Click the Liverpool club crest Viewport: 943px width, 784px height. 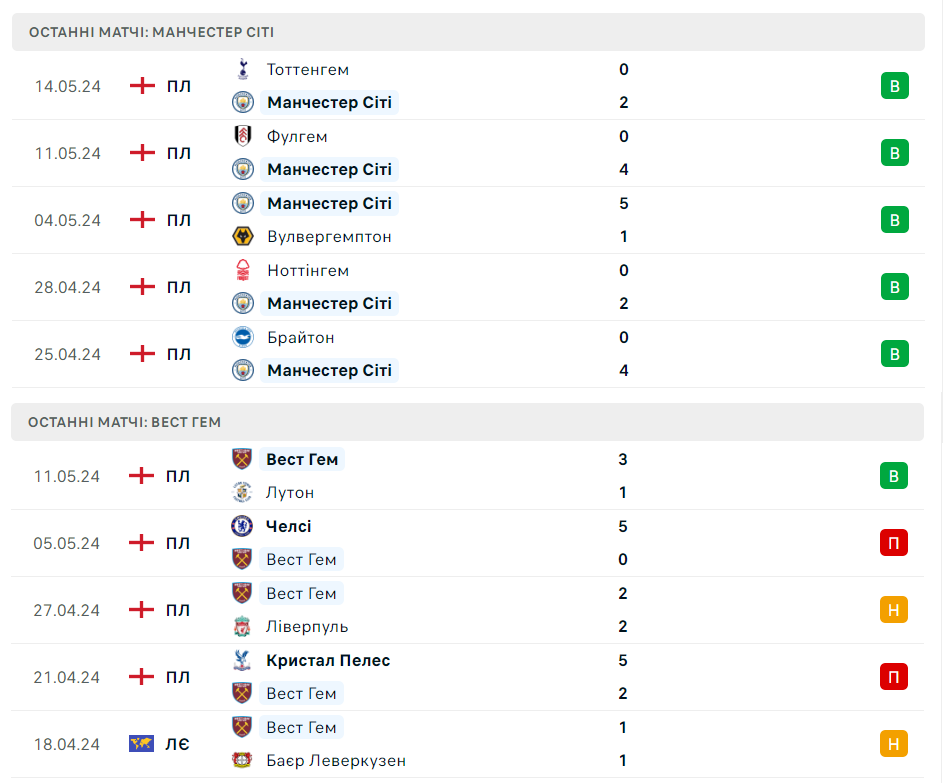coord(242,626)
